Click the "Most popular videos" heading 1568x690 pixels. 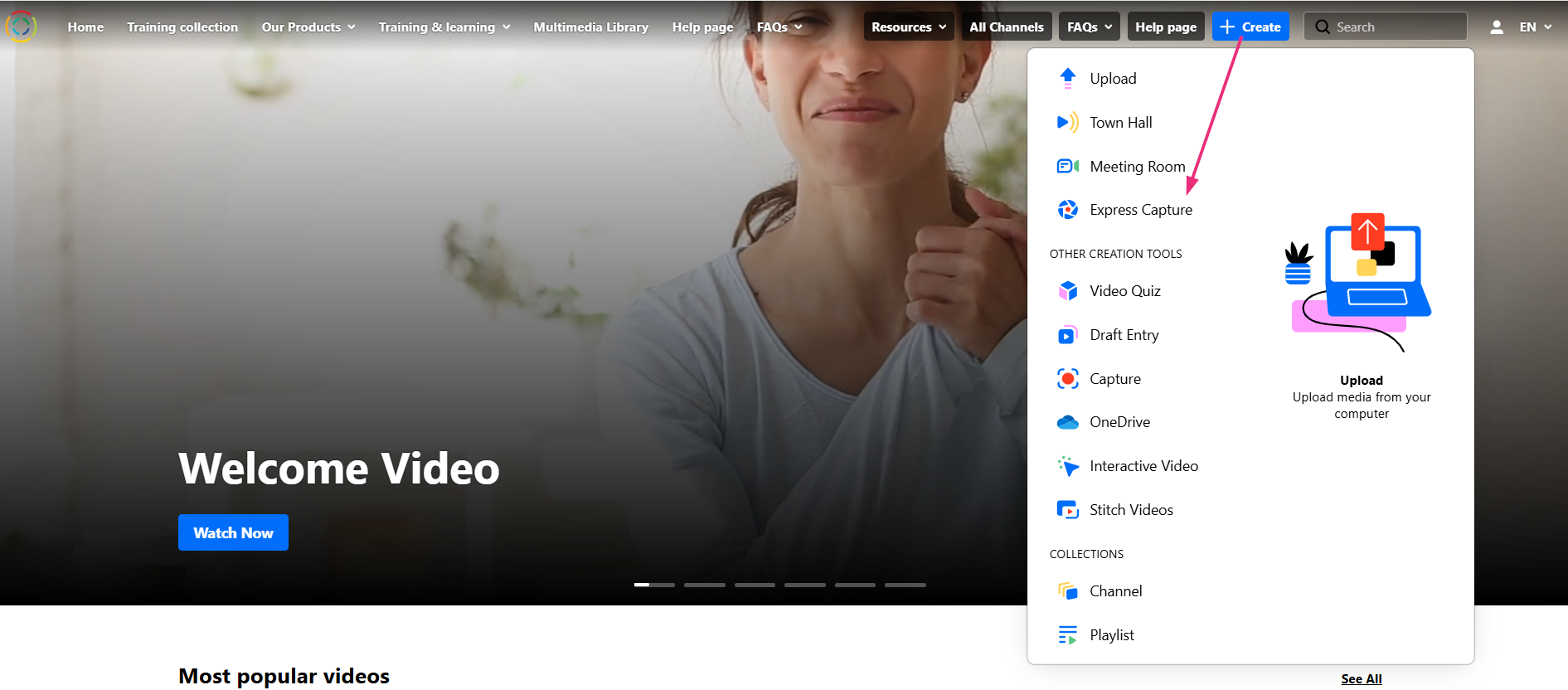tap(284, 677)
